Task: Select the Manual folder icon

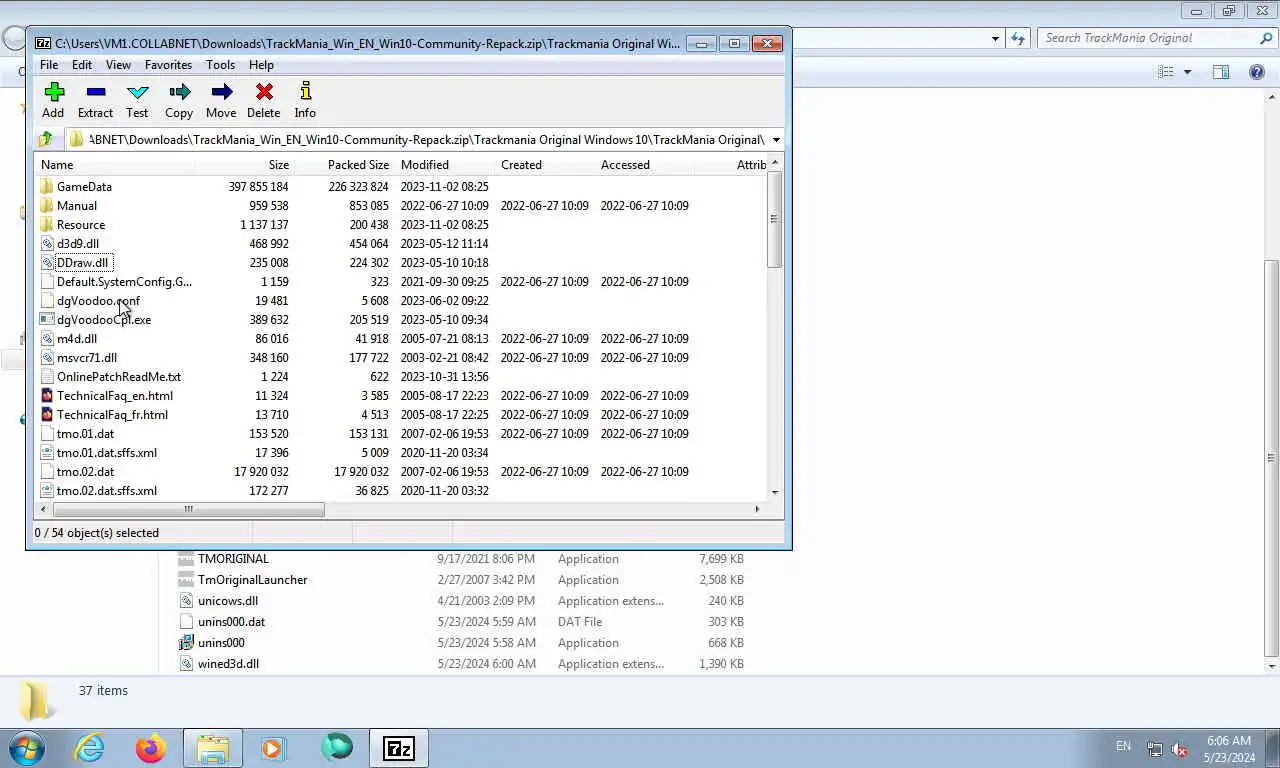Action: [x=47, y=205]
